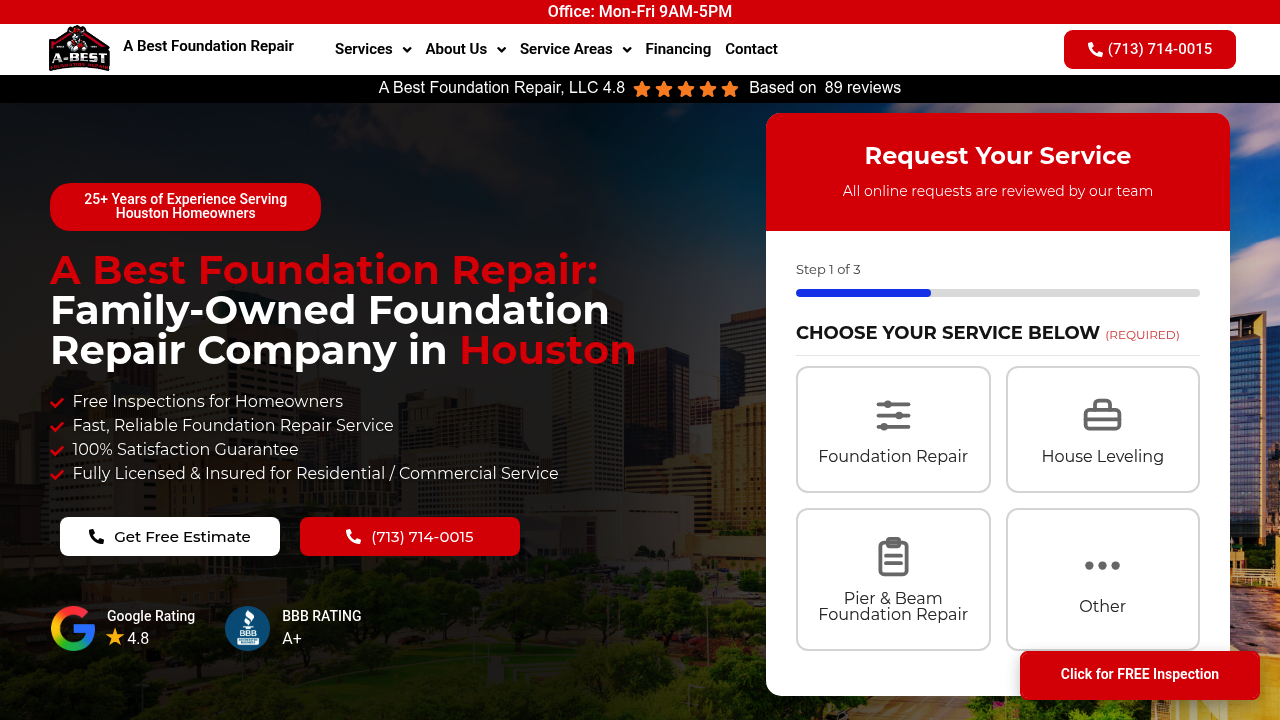Click the Step 1 of 3 label
1280x720 pixels.
tap(828, 269)
